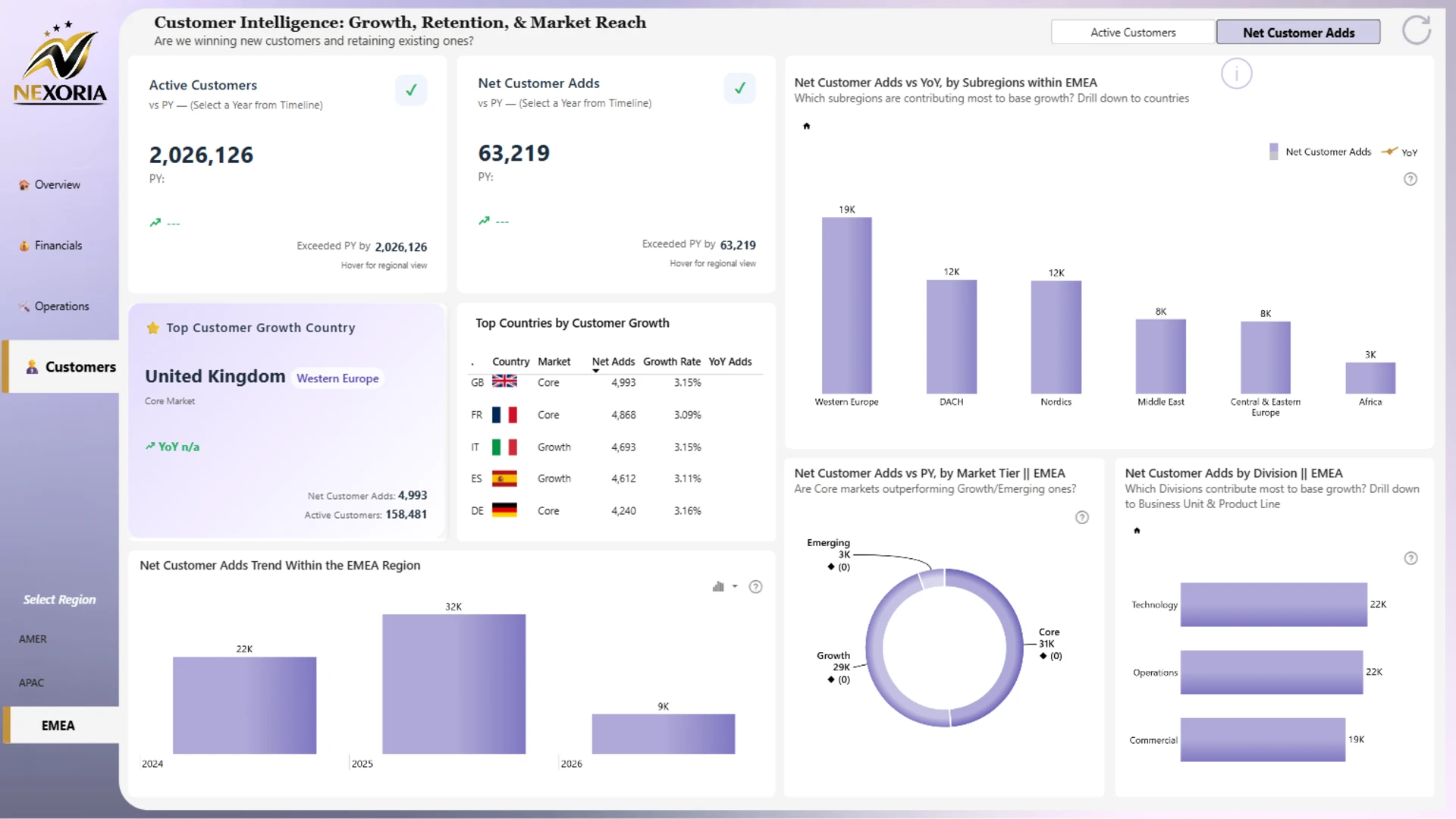1456x819 pixels.
Task: Sort table by Growth Rate column
Action: point(671,362)
